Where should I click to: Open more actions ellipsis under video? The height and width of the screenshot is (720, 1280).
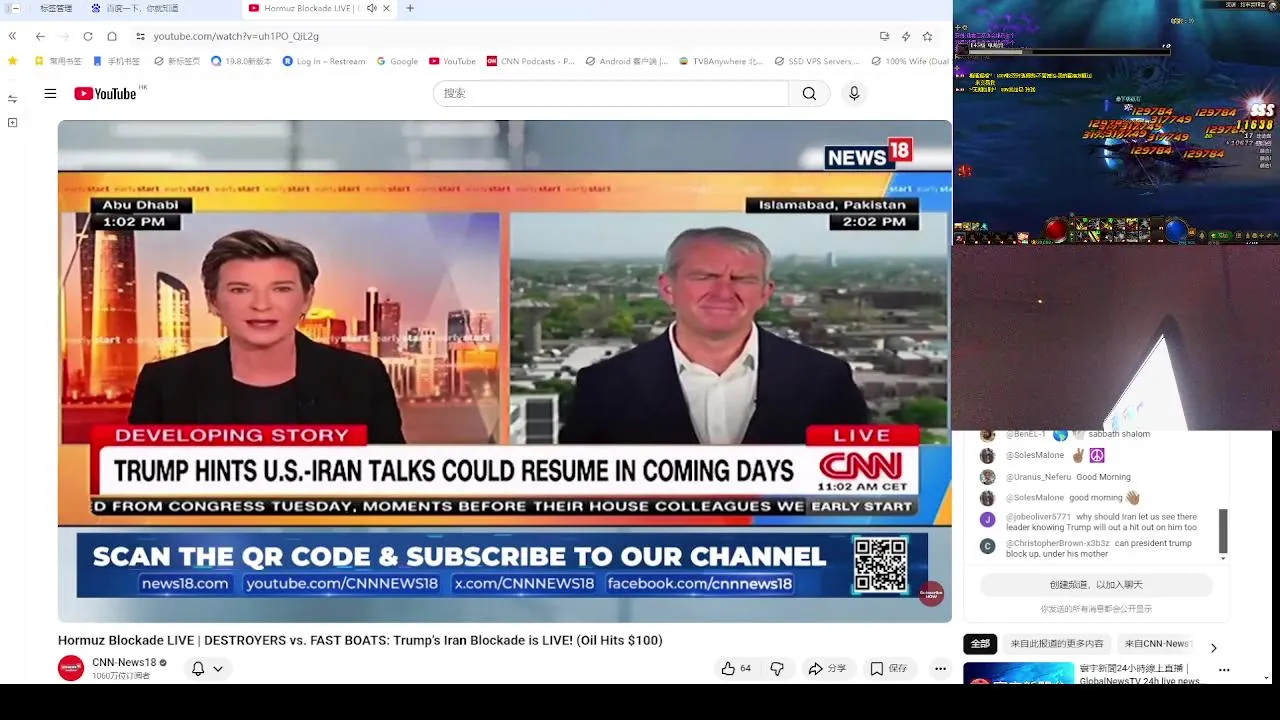coord(940,668)
